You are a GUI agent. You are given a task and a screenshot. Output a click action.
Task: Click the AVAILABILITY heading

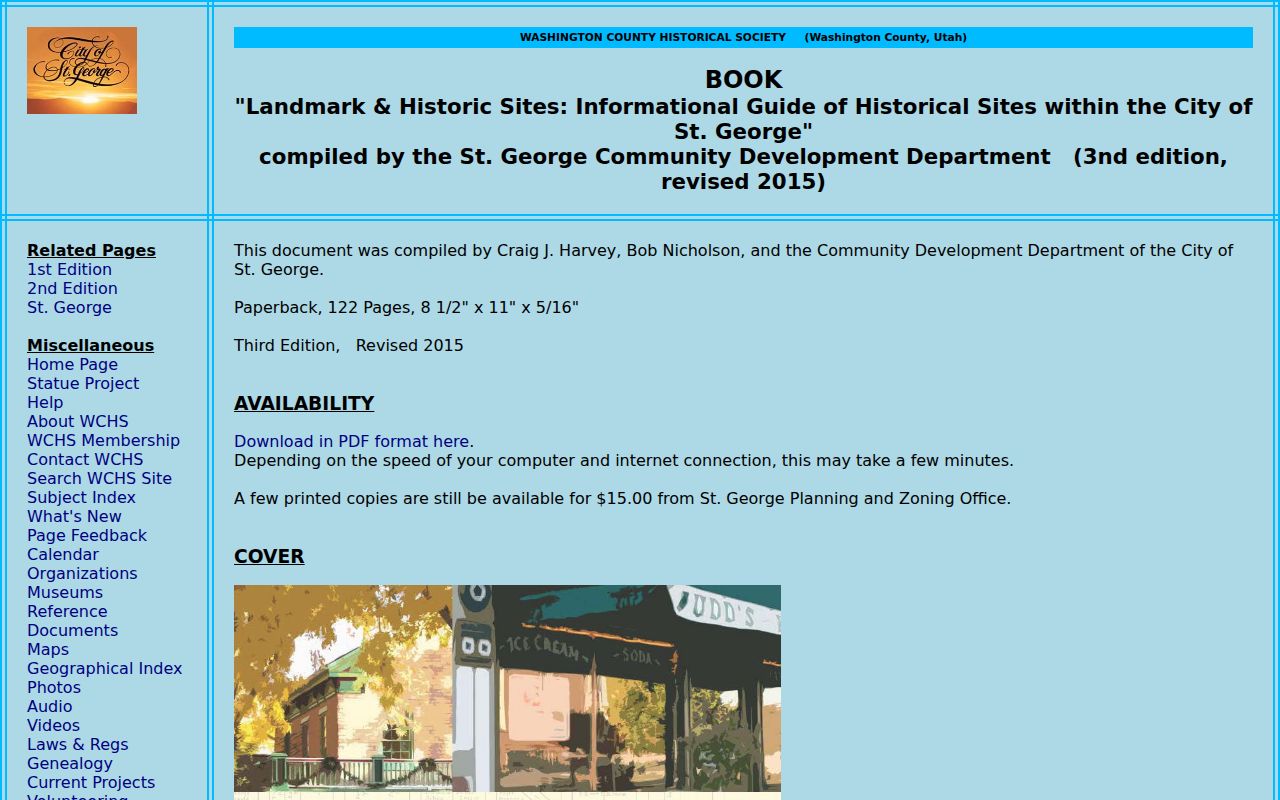pyautogui.click(x=304, y=403)
